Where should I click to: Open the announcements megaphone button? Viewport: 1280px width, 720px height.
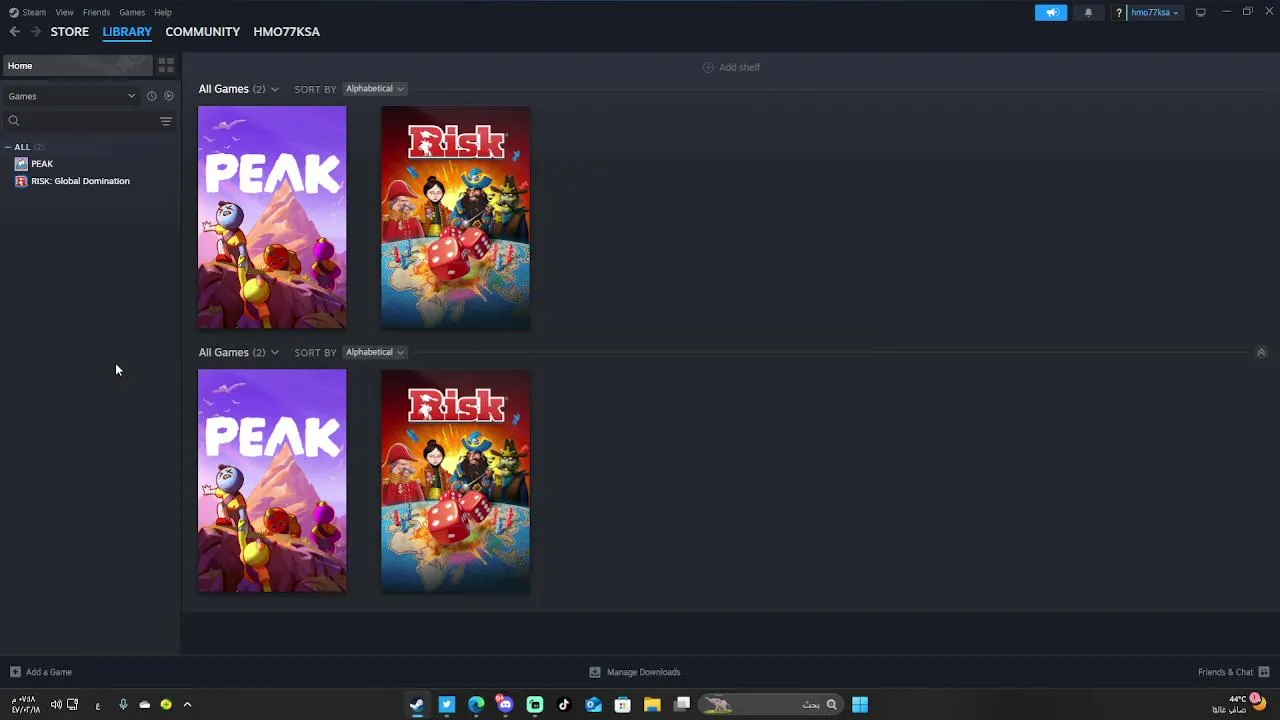tap(1051, 12)
